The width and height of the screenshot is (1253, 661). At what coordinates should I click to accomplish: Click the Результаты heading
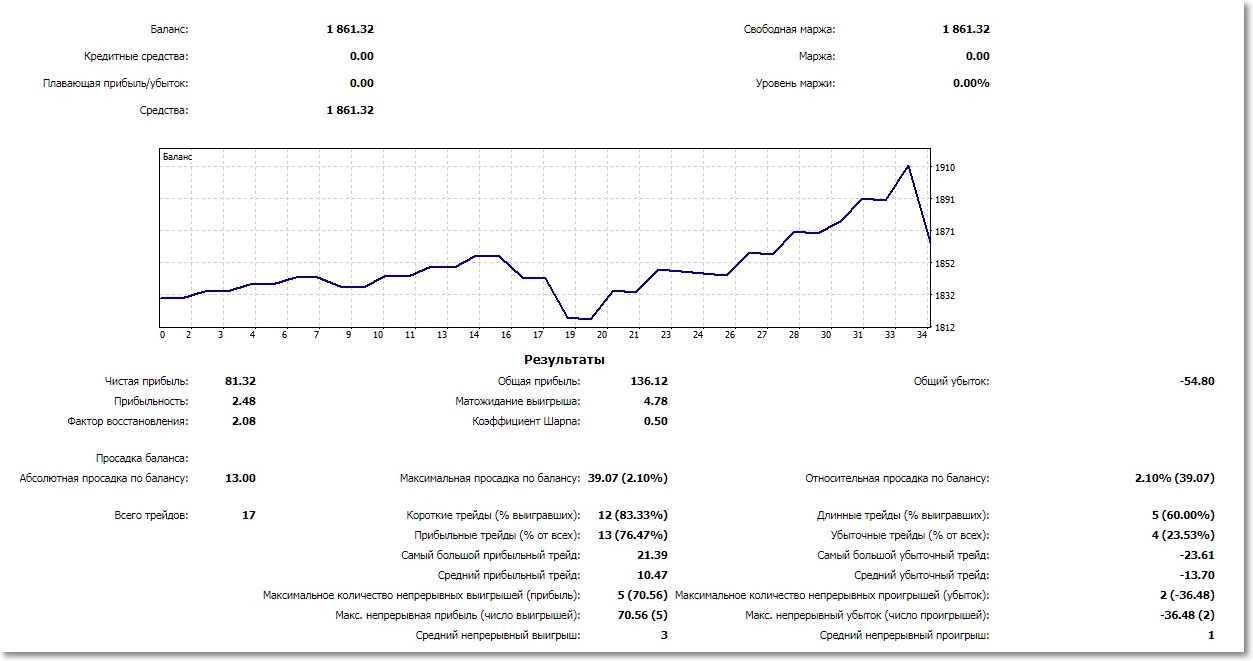tap(564, 359)
